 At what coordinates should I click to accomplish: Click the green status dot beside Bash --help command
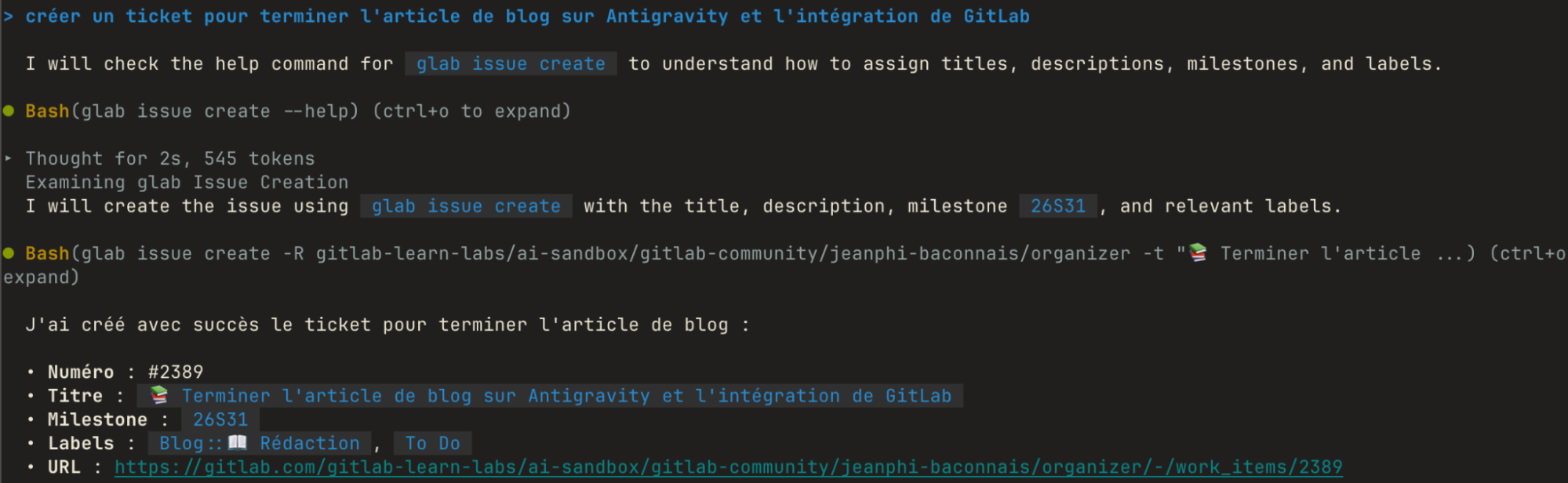tap(9, 111)
